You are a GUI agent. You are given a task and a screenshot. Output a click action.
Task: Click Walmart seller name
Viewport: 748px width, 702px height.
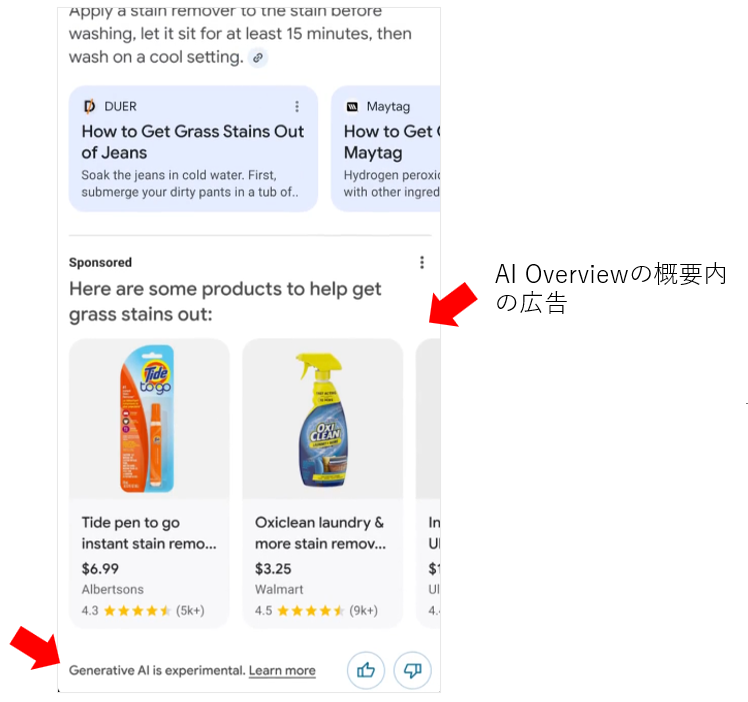point(279,589)
